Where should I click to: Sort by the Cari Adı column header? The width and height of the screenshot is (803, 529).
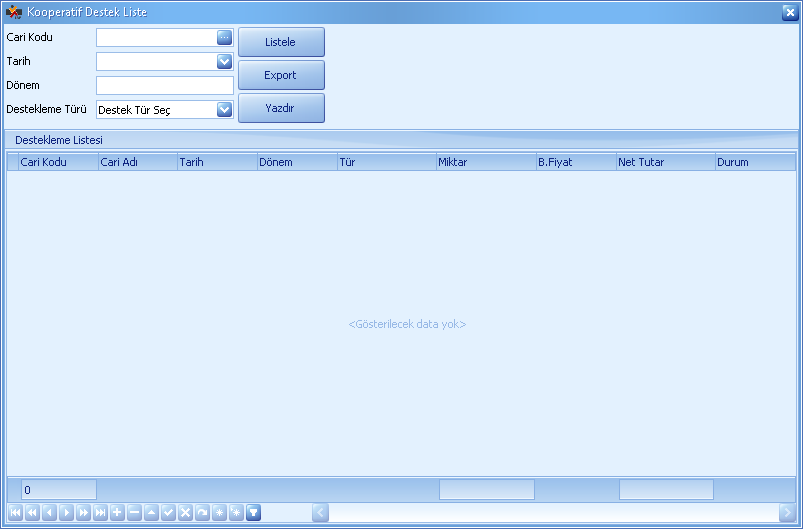point(137,162)
